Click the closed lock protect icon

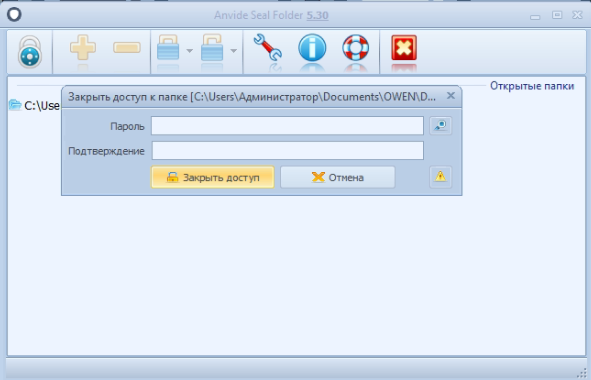(x=168, y=48)
